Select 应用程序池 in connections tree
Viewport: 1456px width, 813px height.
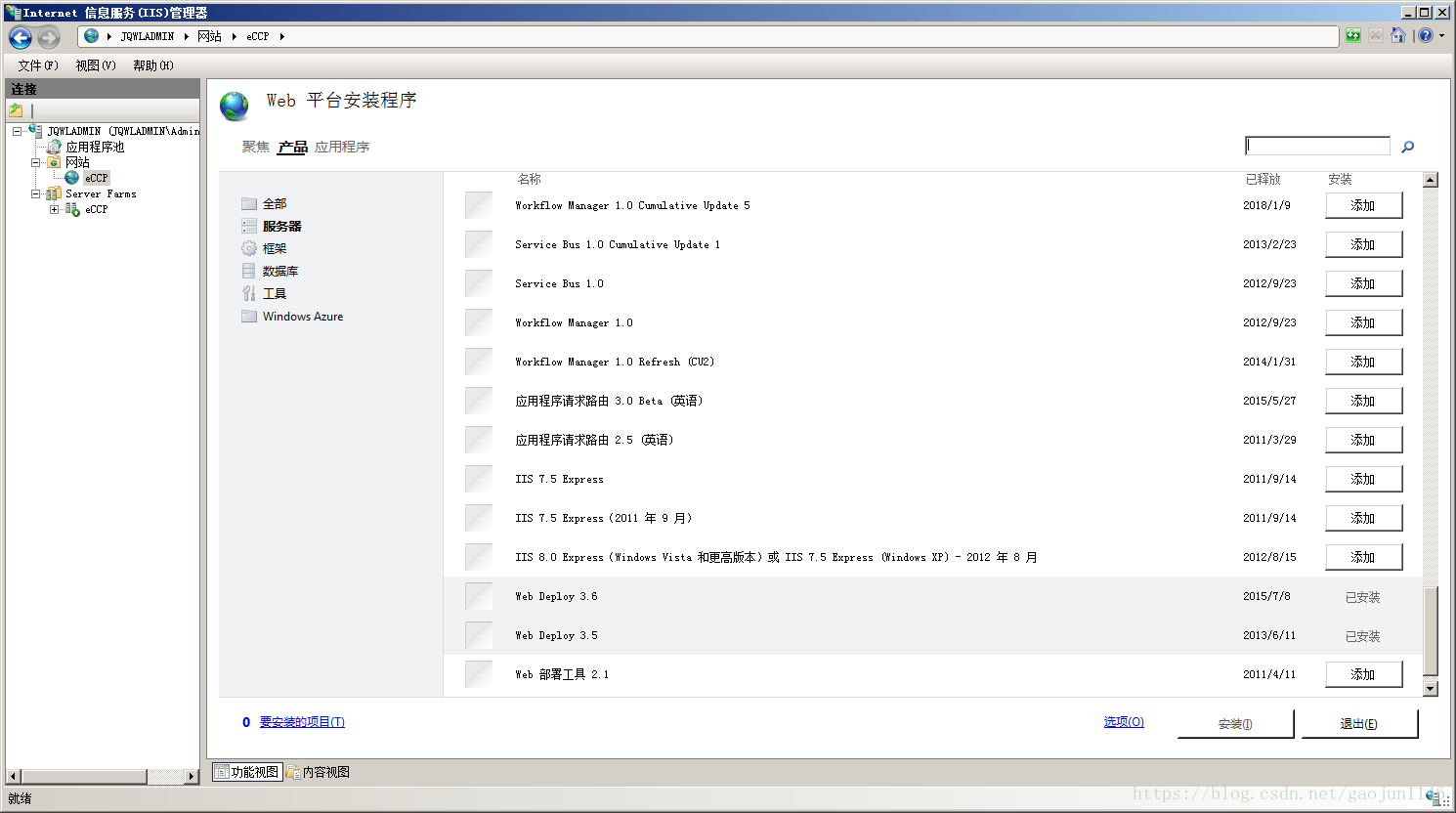pos(95,147)
